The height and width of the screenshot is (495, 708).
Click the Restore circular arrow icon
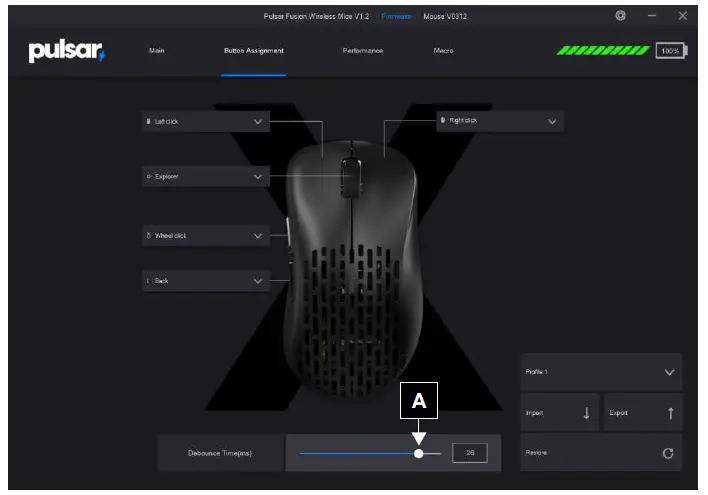pyautogui.click(x=668, y=453)
